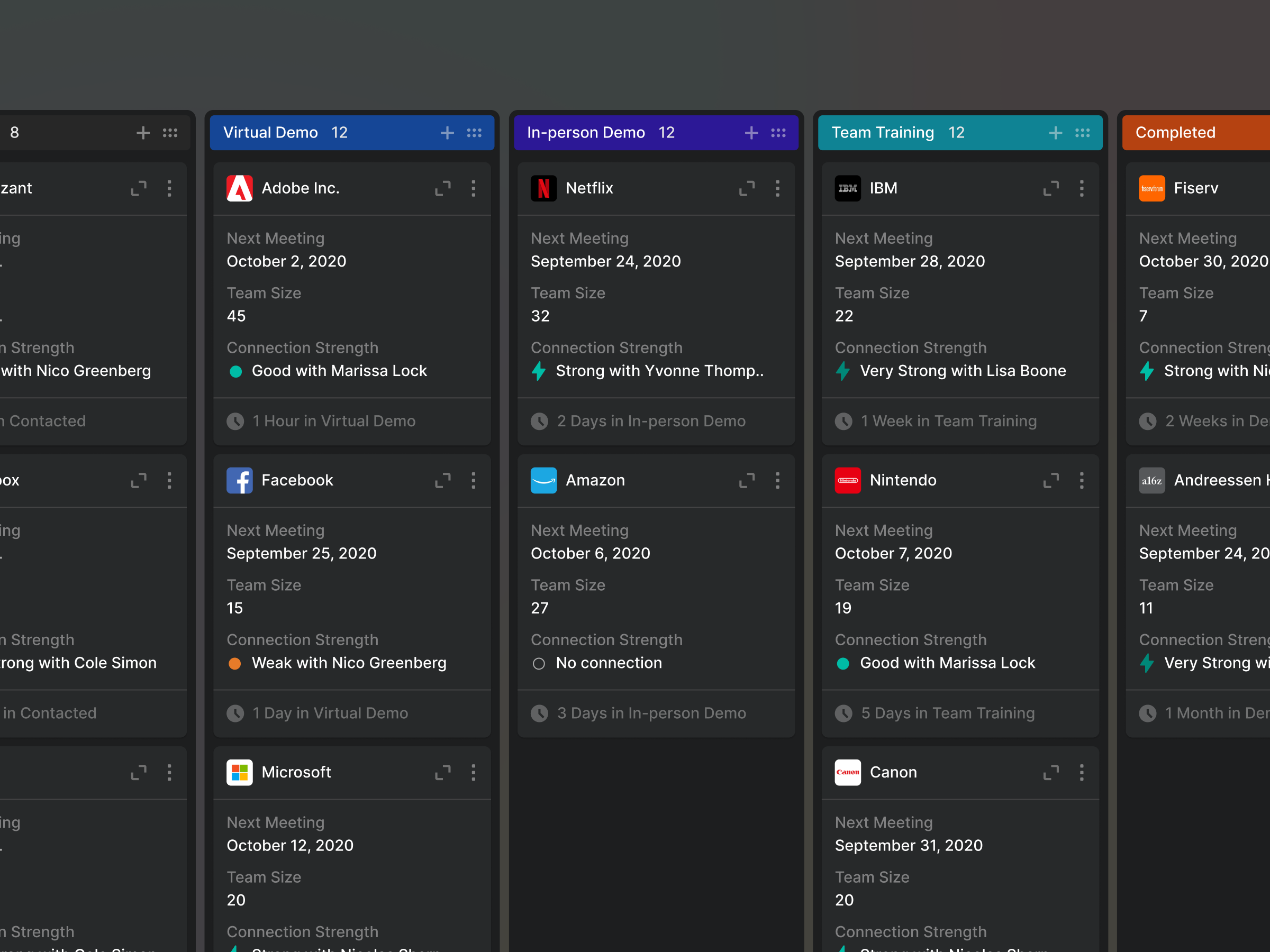Open Netflix card more options menu

[778, 188]
